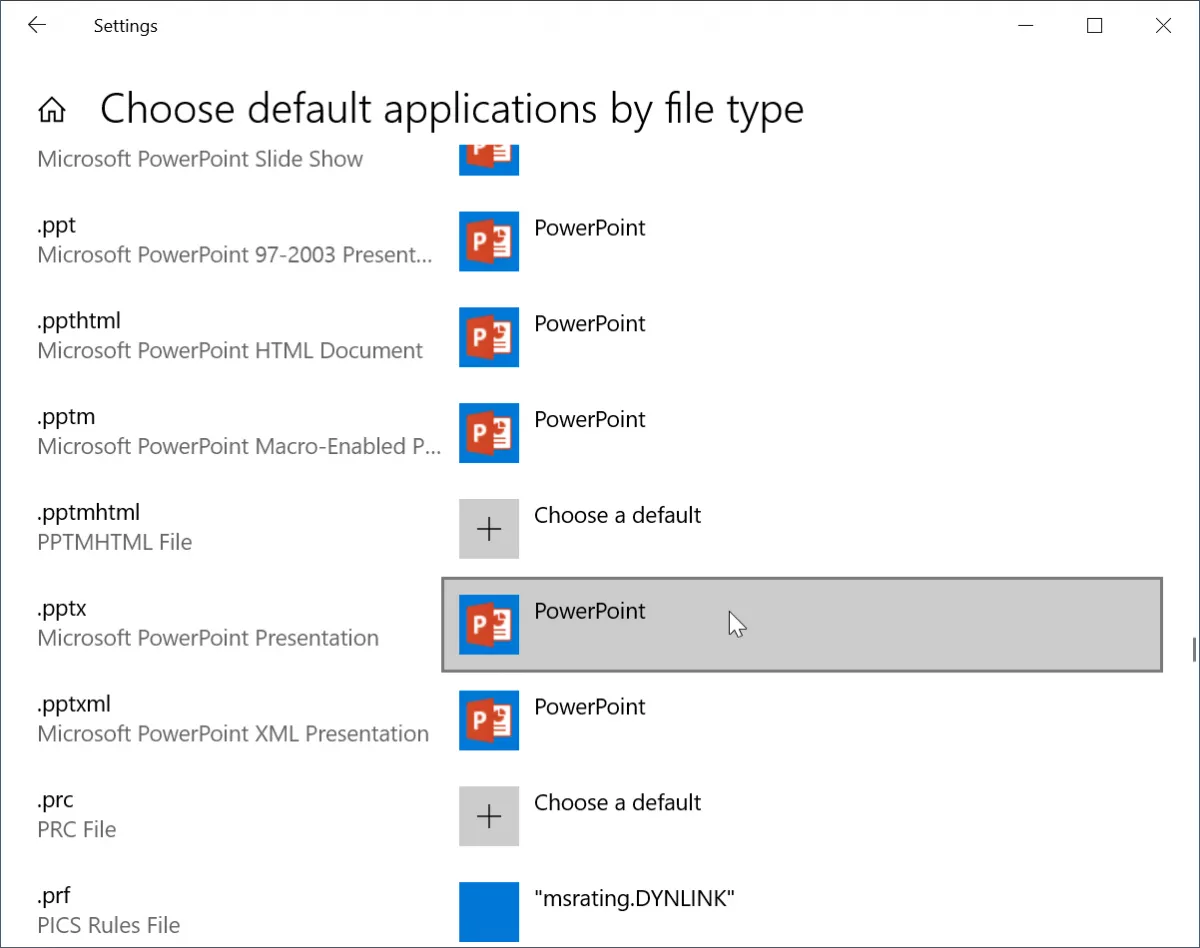Click blue blank icon for the .prf file type
Viewport: 1200px width, 948px height.
tap(489, 912)
